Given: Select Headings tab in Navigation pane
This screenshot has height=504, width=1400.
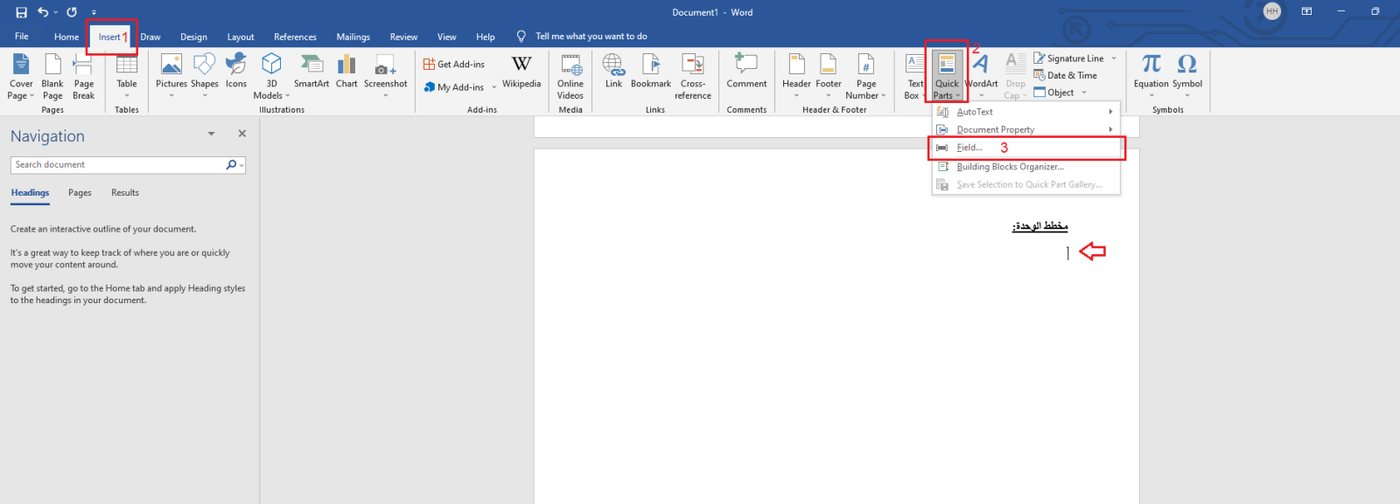Looking at the screenshot, I should [x=30, y=193].
